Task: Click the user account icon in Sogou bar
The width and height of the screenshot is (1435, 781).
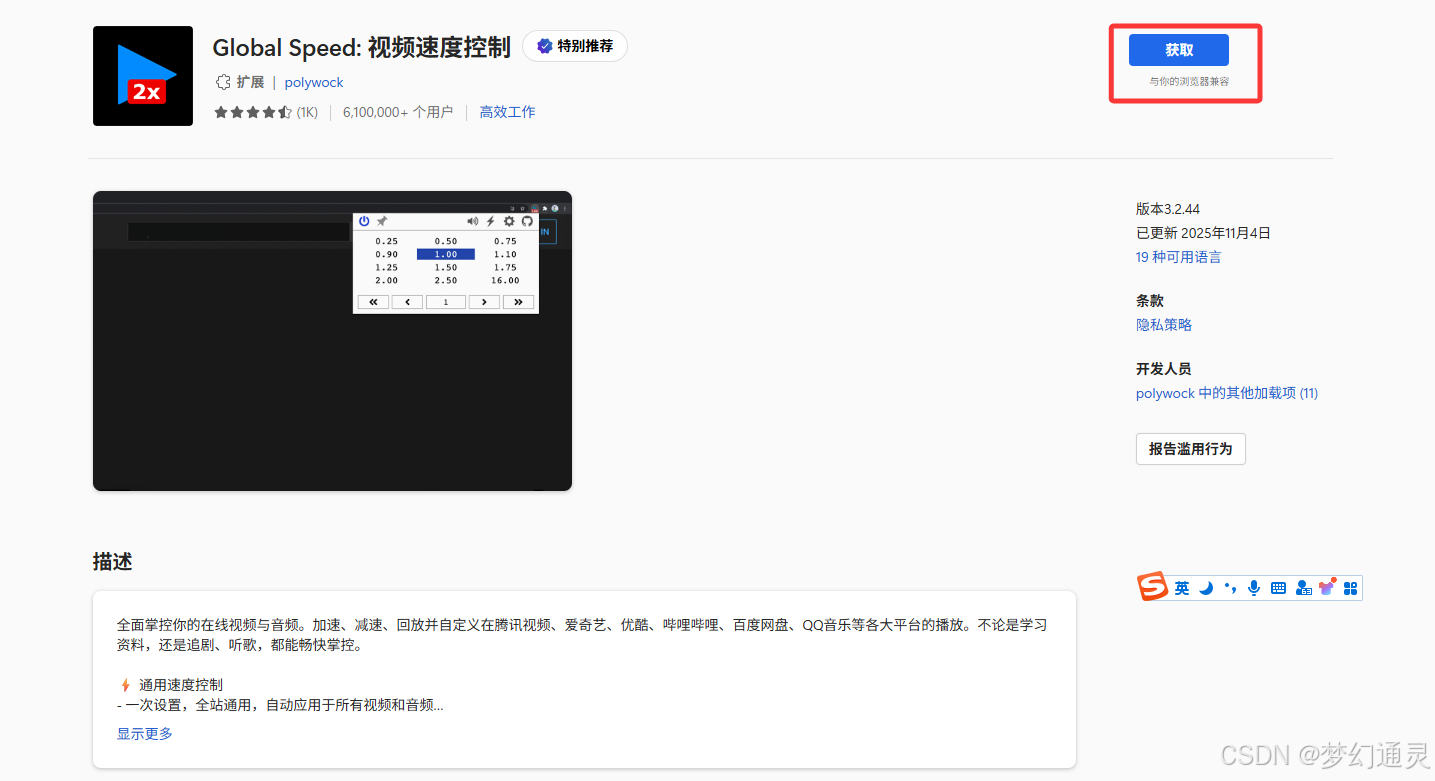Action: click(x=1302, y=588)
